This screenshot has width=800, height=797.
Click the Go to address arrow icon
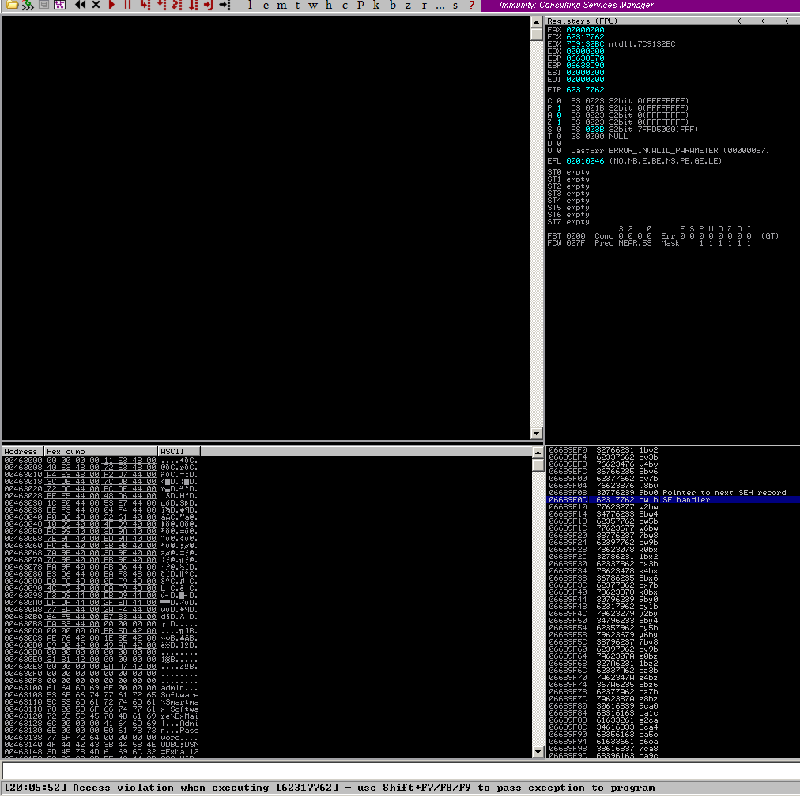(223, 6)
